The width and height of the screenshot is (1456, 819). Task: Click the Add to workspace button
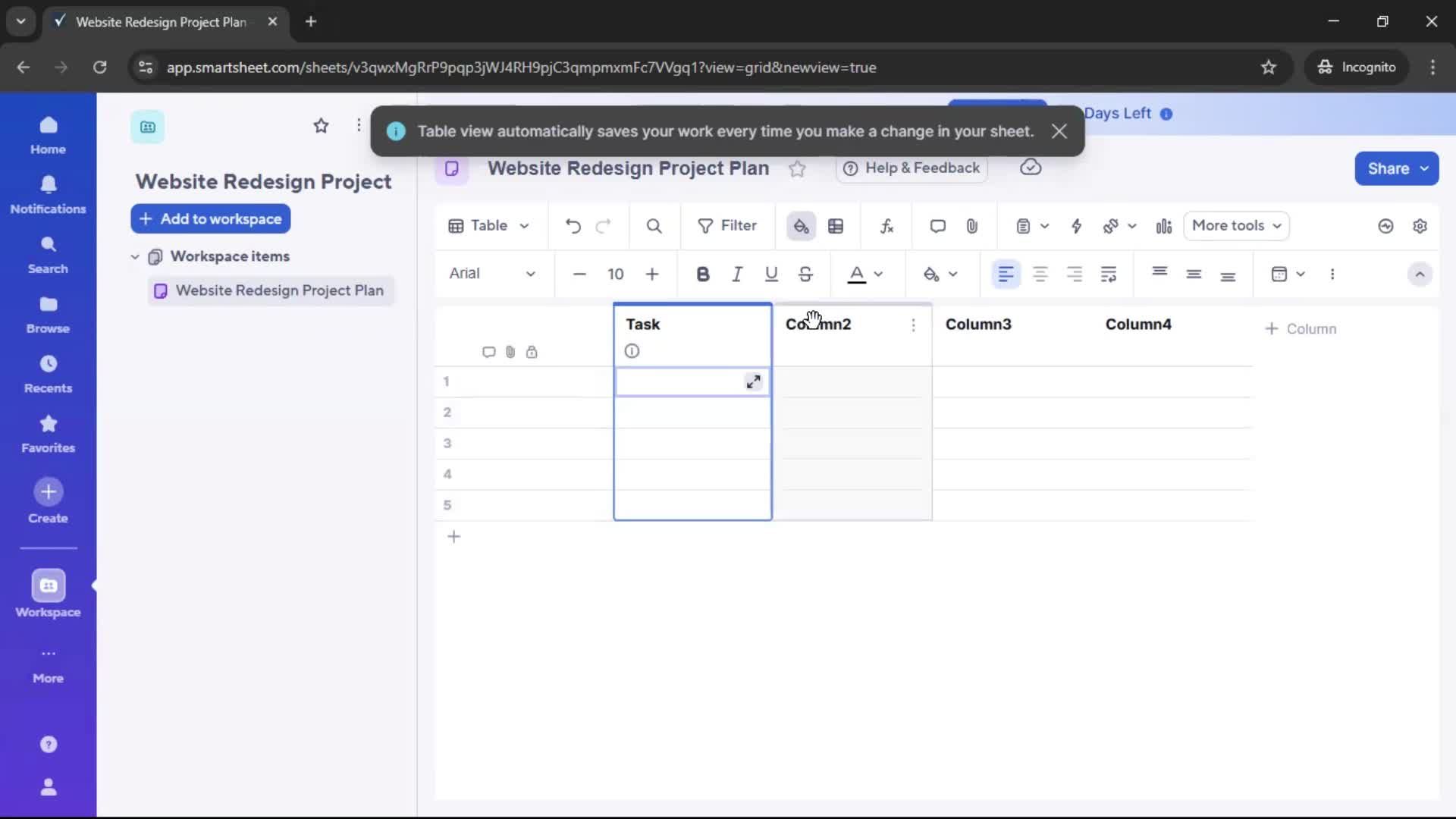click(210, 218)
